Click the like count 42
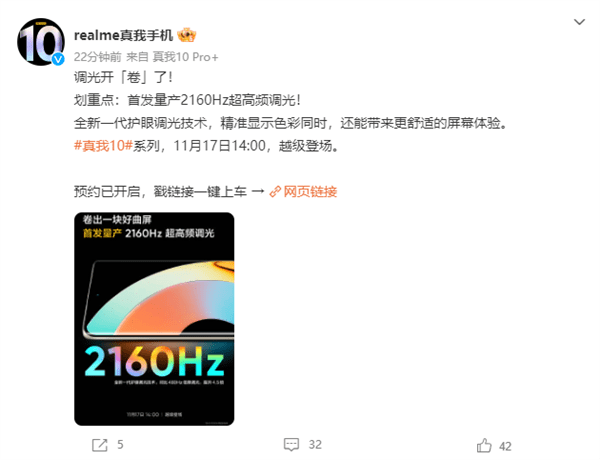 coord(505,446)
